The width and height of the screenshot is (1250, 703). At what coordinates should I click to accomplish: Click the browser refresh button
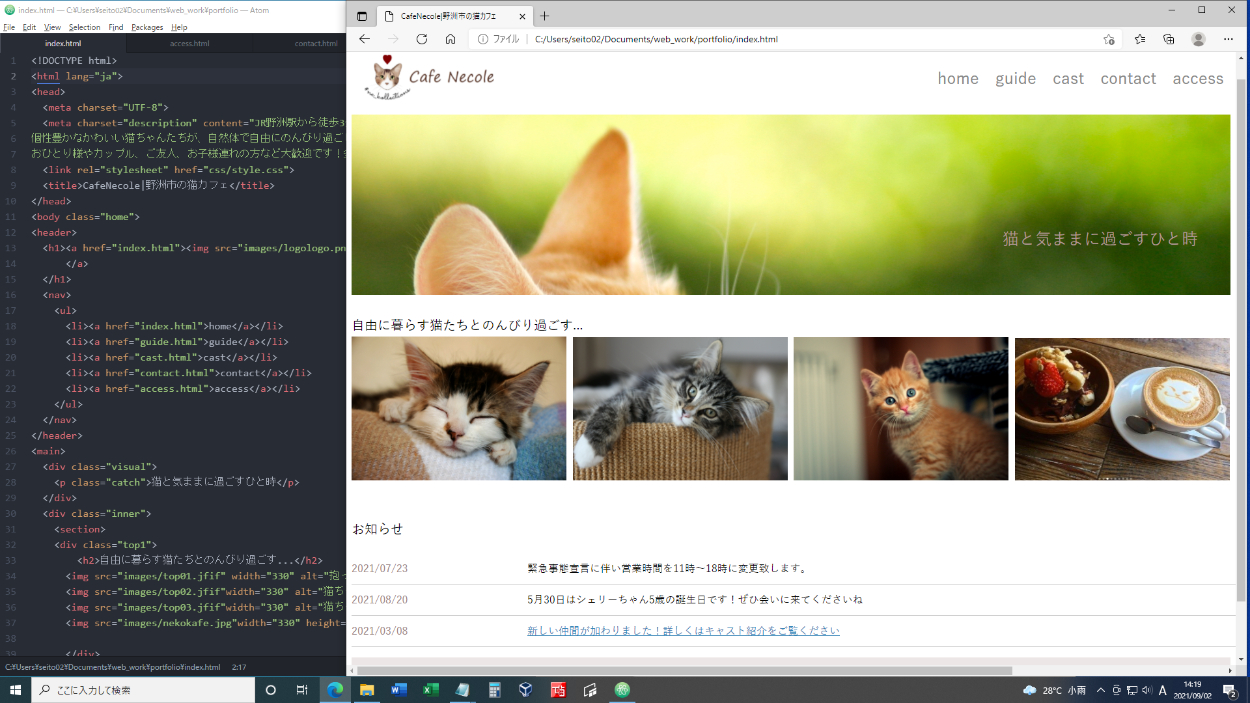pyautogui.click(x=422, y=39)
